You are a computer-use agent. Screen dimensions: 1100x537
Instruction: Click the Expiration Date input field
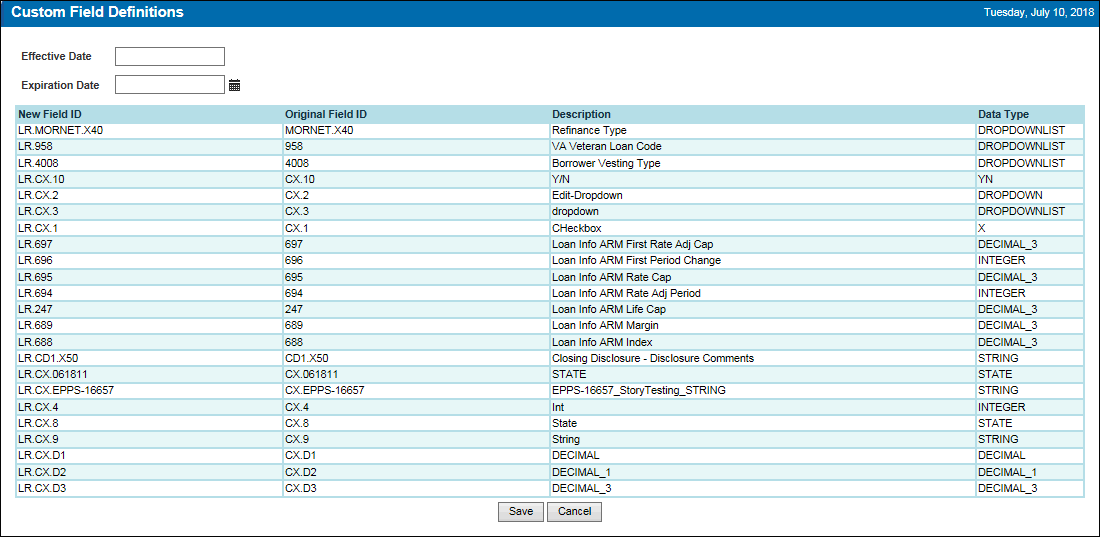click(x=170, y=85)
